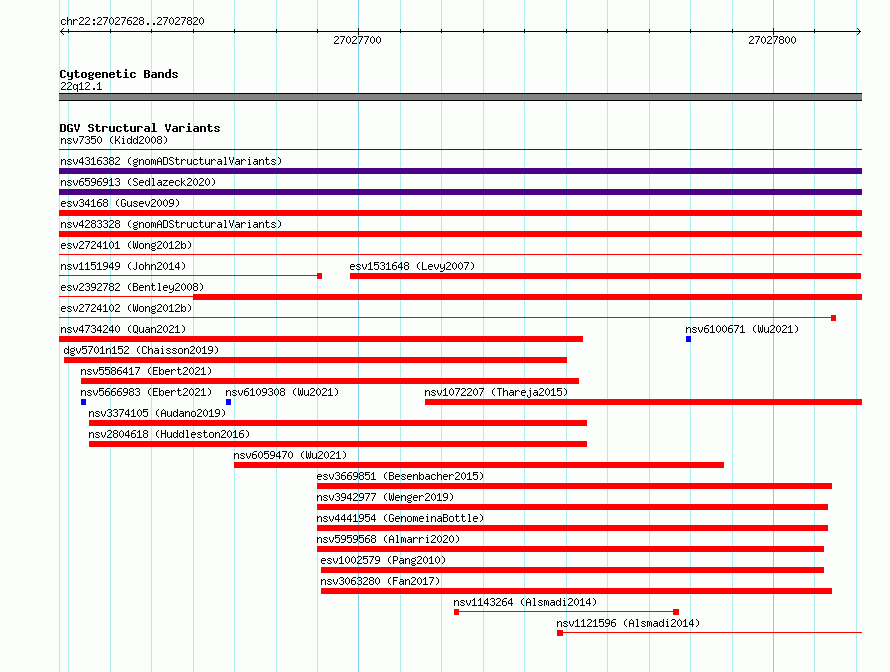Screen dimensions: 890x672
Task: Open the nsv5586417 (Ebert2021) label
Action: click(x=146, y=371)
